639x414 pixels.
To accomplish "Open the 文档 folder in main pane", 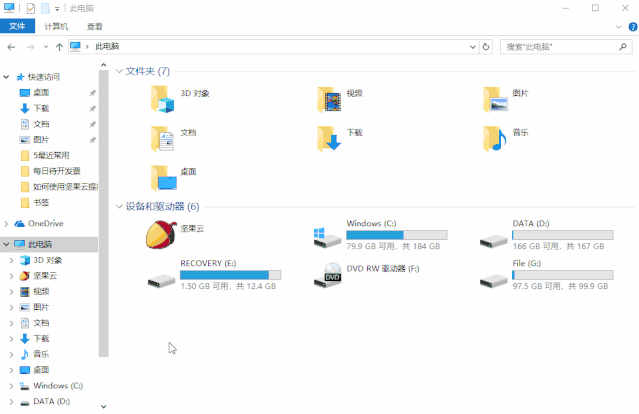I will pyautogui.click(x=163, y=139).
